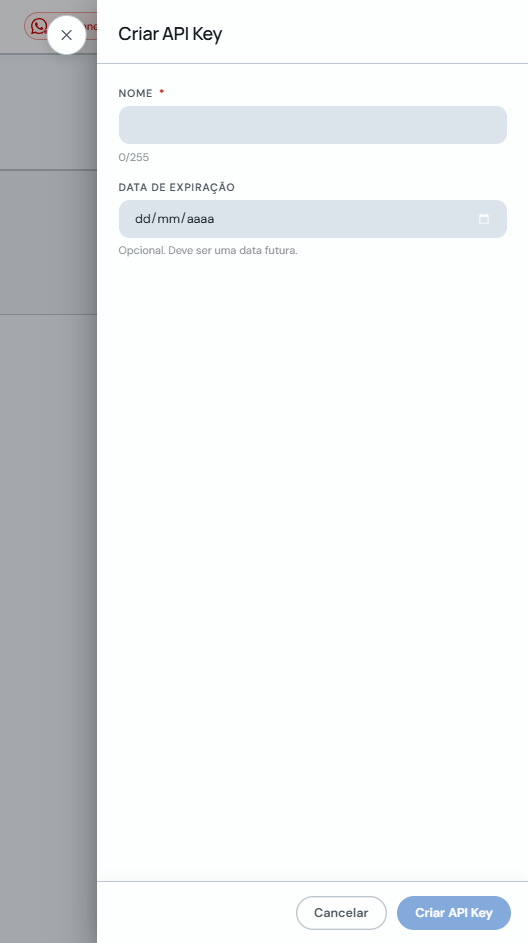This screenshot has height=943, width=528.
Task: Open the calendar picker in expiration date field
Action: click(x=483, y=219)
